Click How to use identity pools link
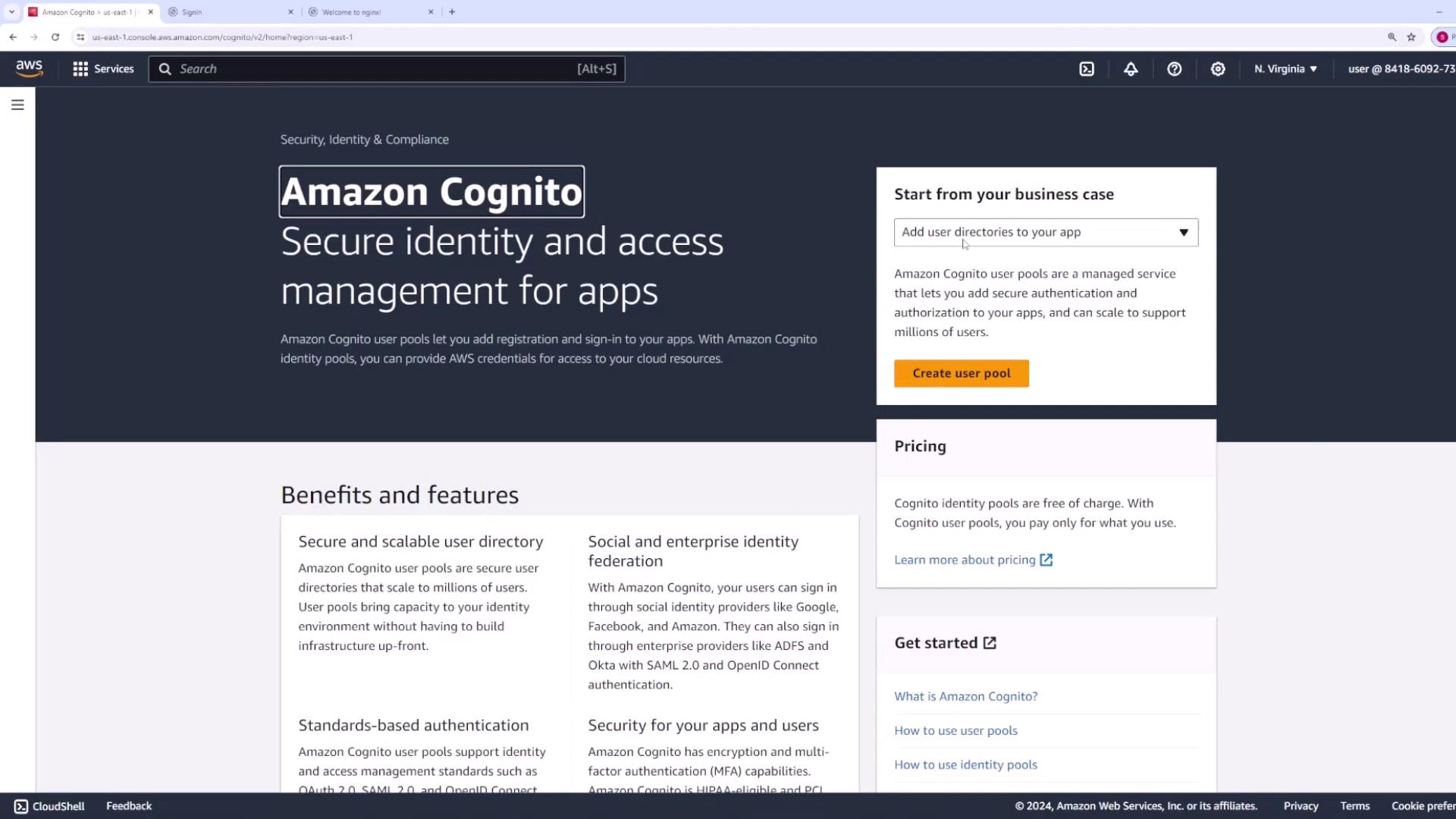 965,764
